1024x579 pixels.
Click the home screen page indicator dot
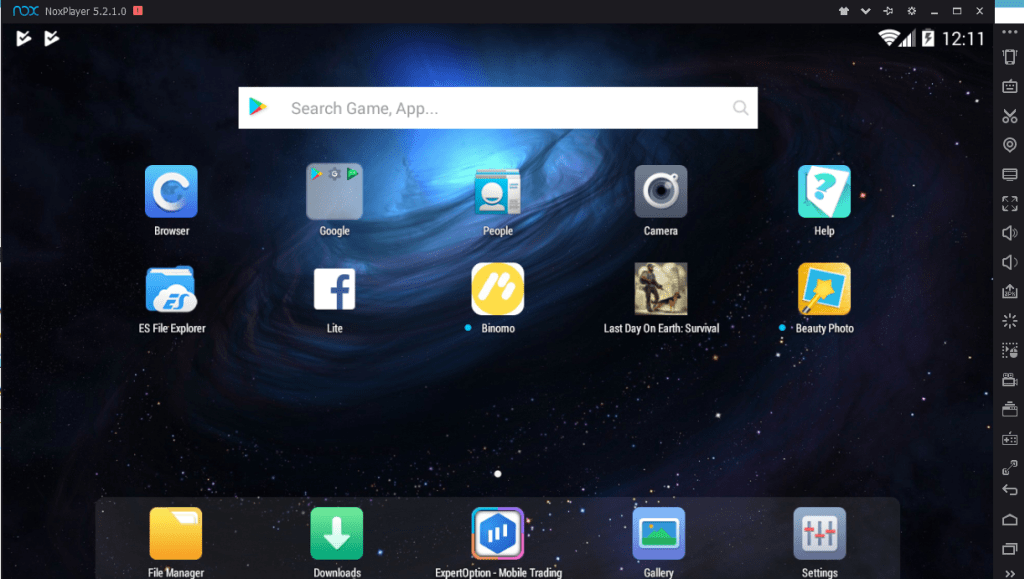click(x=498, y=474)
